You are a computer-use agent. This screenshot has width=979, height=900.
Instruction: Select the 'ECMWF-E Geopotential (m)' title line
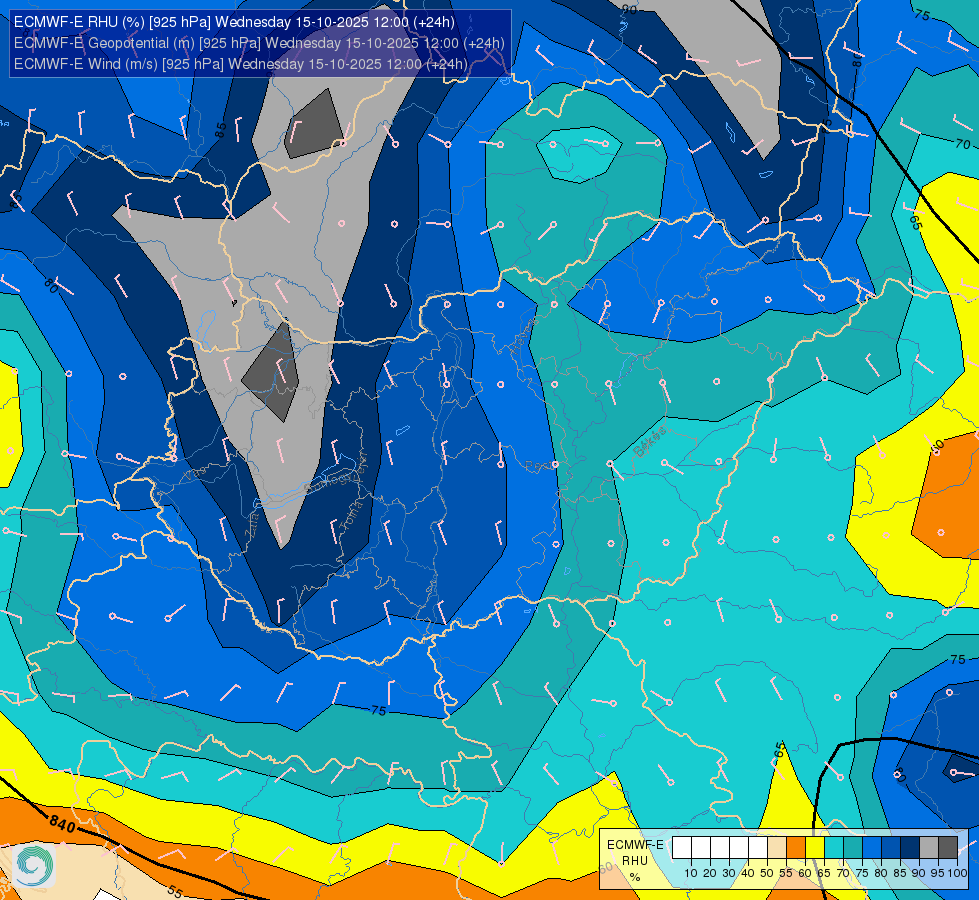coord(259,43)
